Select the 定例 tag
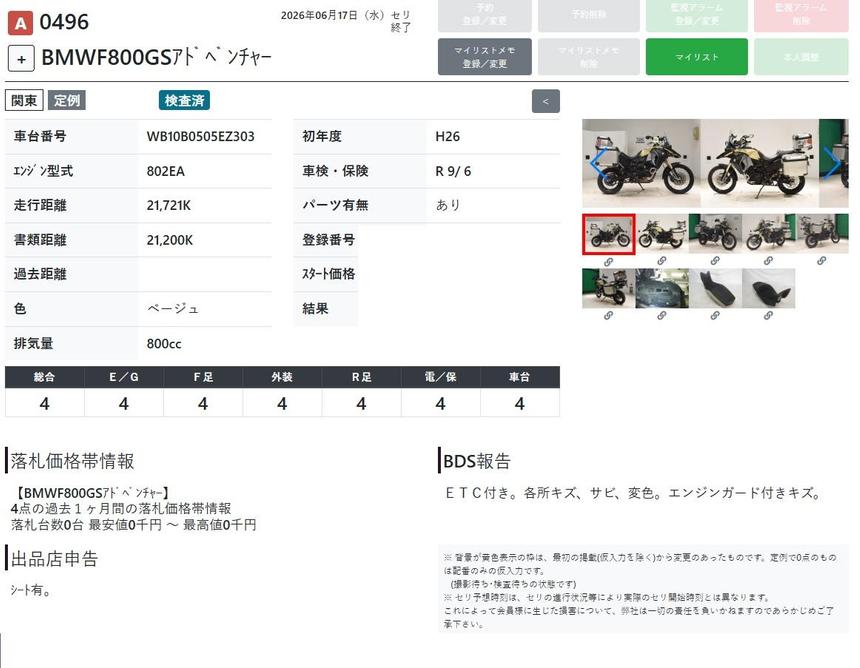860x668 pixels. (67, 100)
